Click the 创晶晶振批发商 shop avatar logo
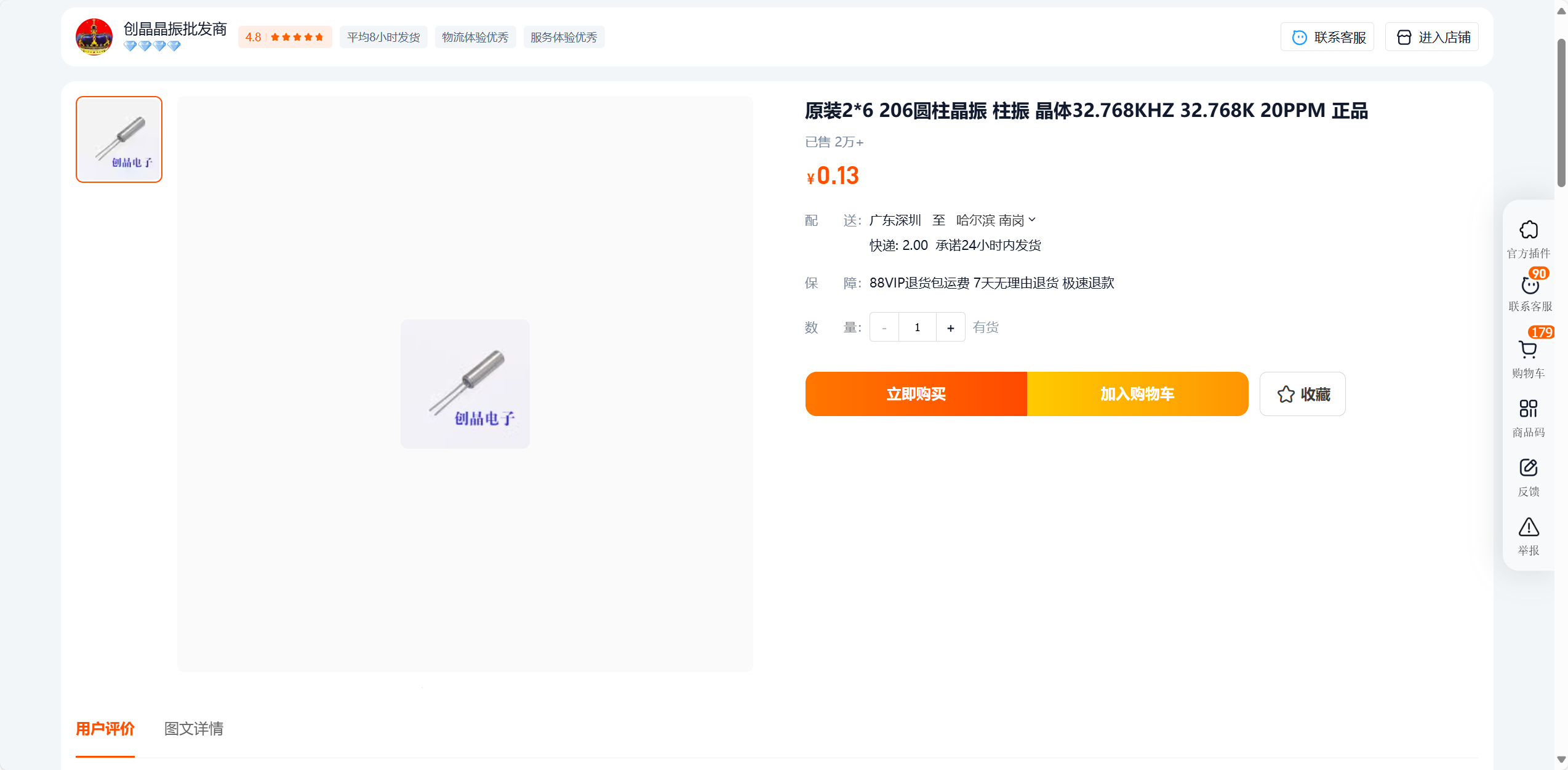This screenshot has height=770, width=1568. (x=94, y=37)
